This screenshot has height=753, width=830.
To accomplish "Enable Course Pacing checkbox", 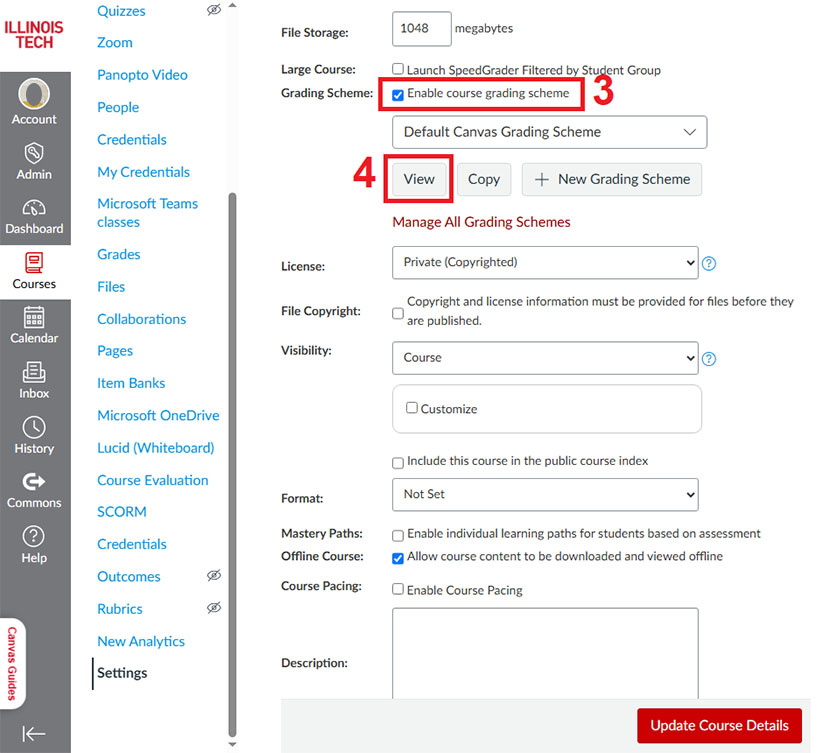I will [398, 590].
